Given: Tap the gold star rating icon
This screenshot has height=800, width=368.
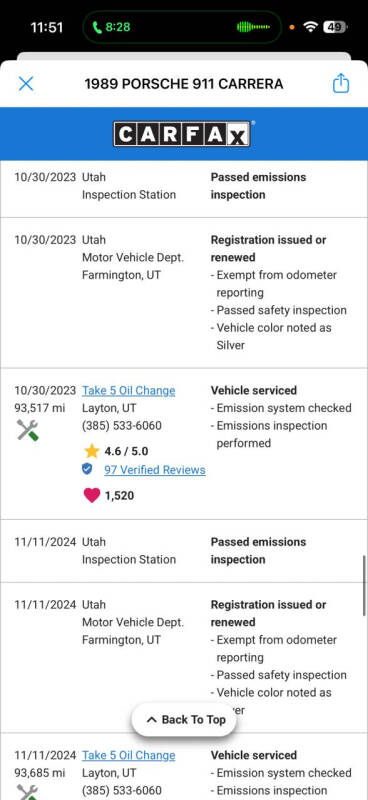Looking at the screenshot, I should (92, 451).
